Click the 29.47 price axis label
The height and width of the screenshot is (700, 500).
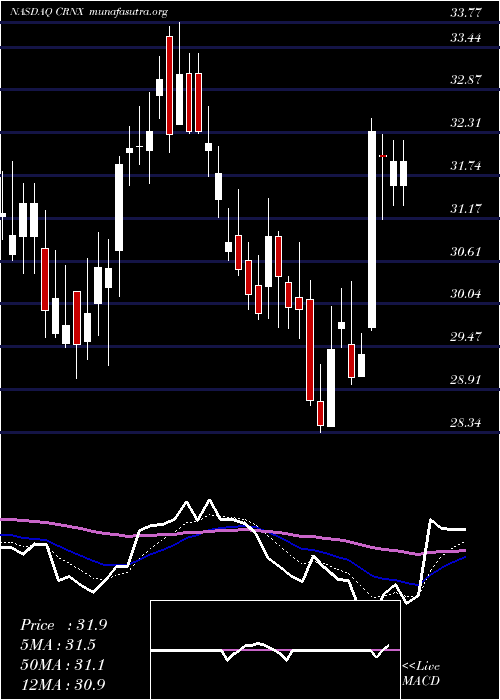click(x=466, y=337)
